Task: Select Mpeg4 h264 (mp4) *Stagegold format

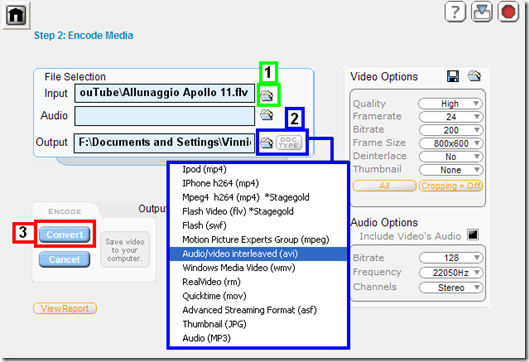Action: [258, 197]
